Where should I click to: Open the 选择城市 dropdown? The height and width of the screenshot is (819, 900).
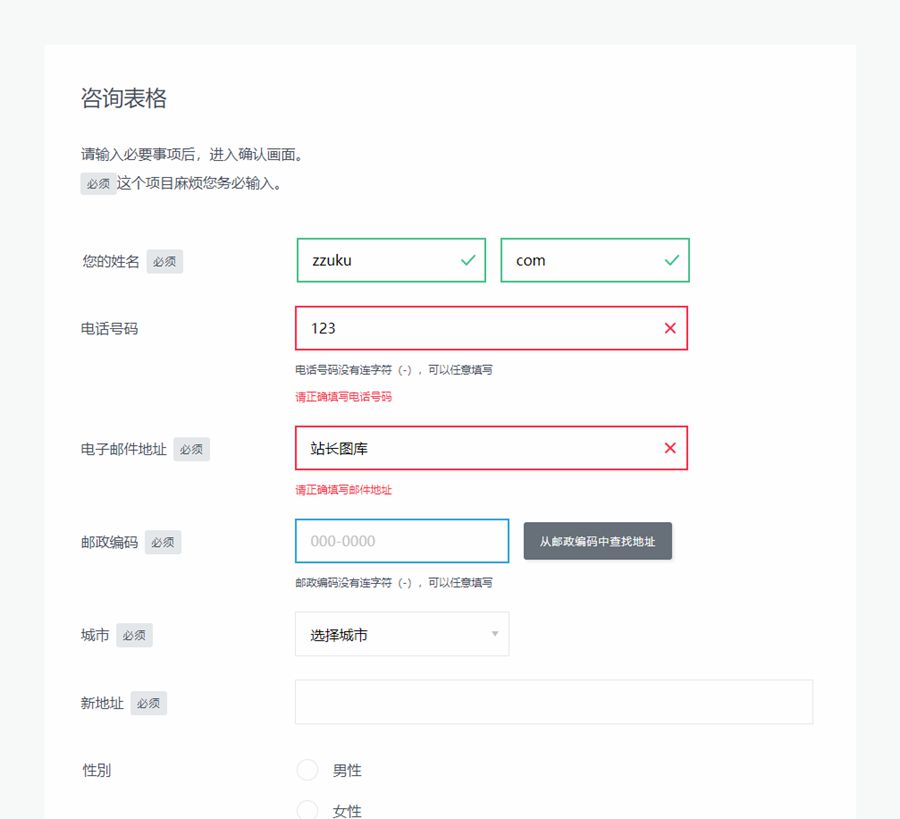coord(400,635)
